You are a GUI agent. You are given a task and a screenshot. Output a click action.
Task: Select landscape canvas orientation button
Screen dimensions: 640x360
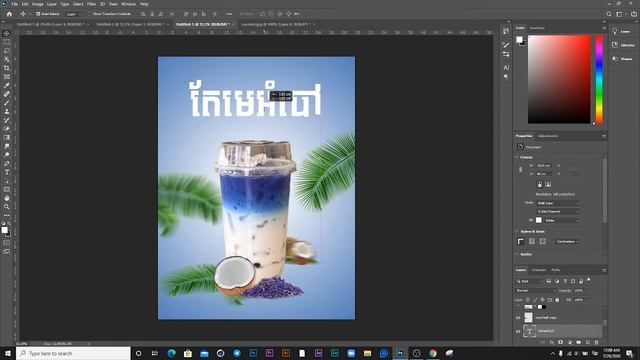(x=548, y=184)
